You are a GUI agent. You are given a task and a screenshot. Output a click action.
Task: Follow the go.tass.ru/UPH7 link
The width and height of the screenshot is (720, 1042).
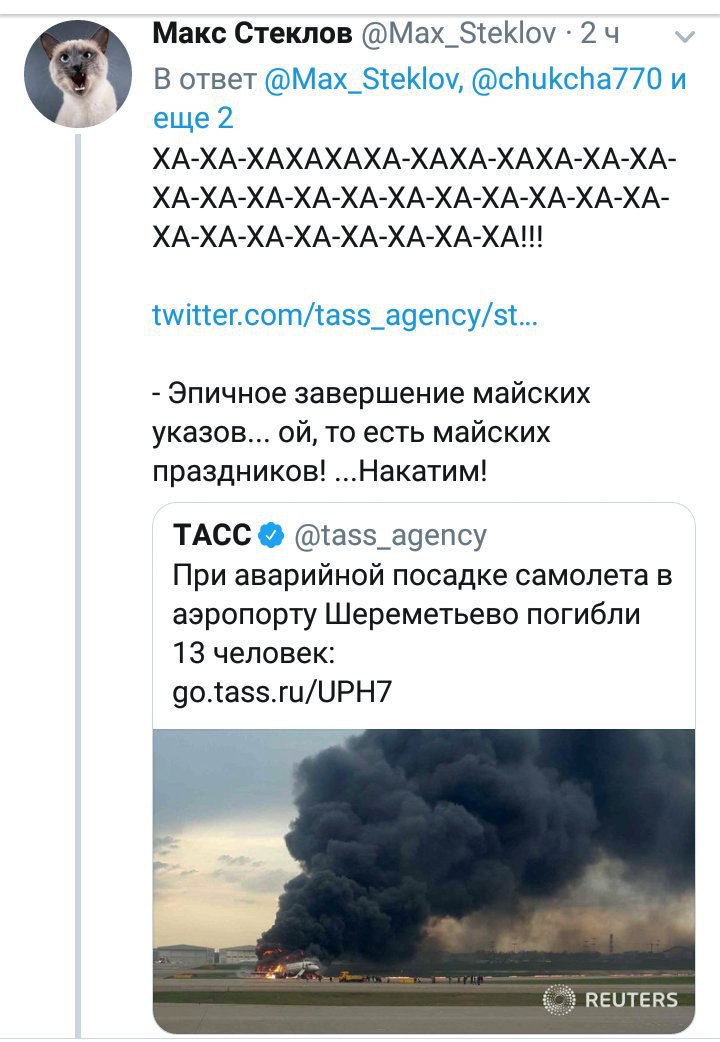[282, 690]
